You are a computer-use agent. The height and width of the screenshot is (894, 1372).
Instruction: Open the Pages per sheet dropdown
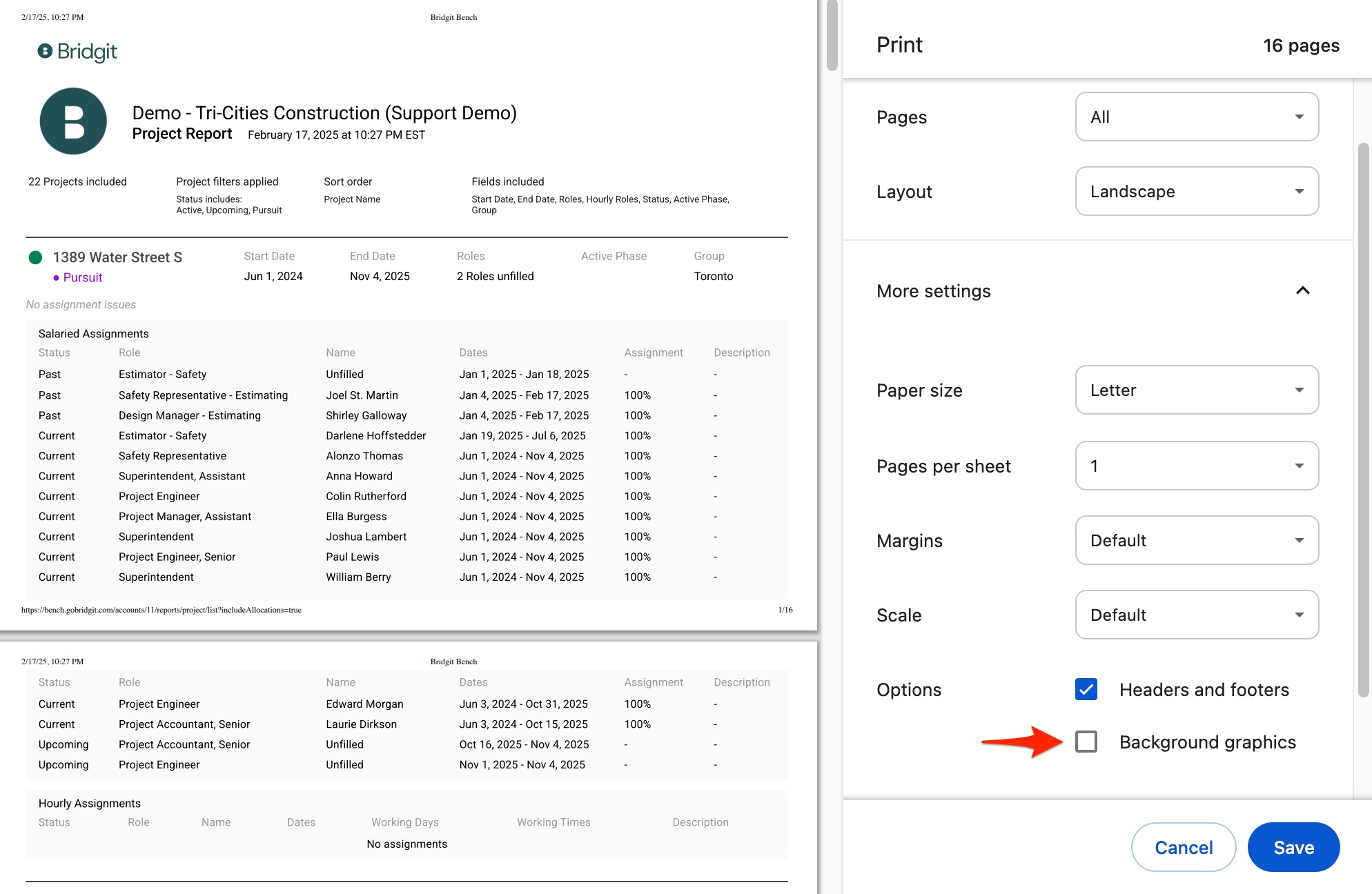(1197, 466)
